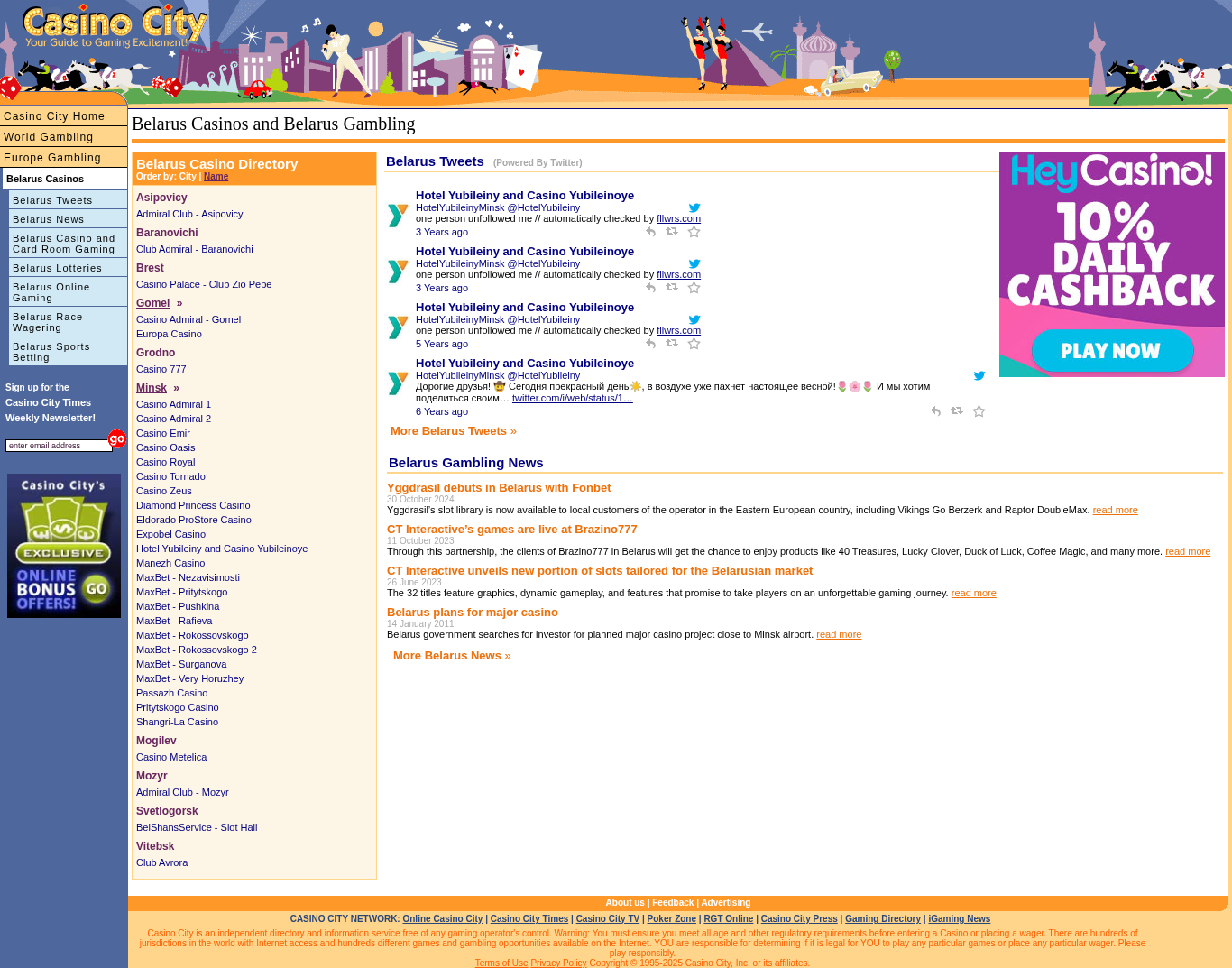Open Terms of Use link
The image size is (1232, 968).
pyautogui.click(x=501, y=963)
